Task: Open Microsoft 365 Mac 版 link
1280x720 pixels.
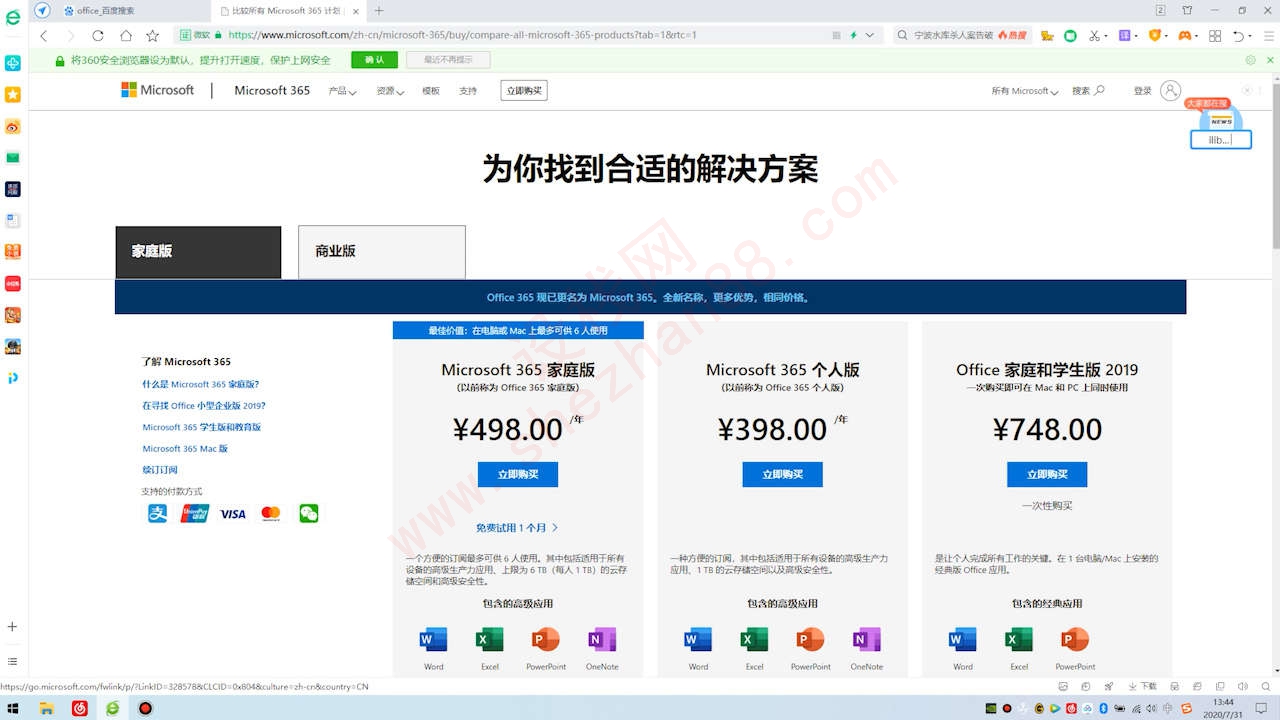Action: pyautogui.click(x=185, y=449)
